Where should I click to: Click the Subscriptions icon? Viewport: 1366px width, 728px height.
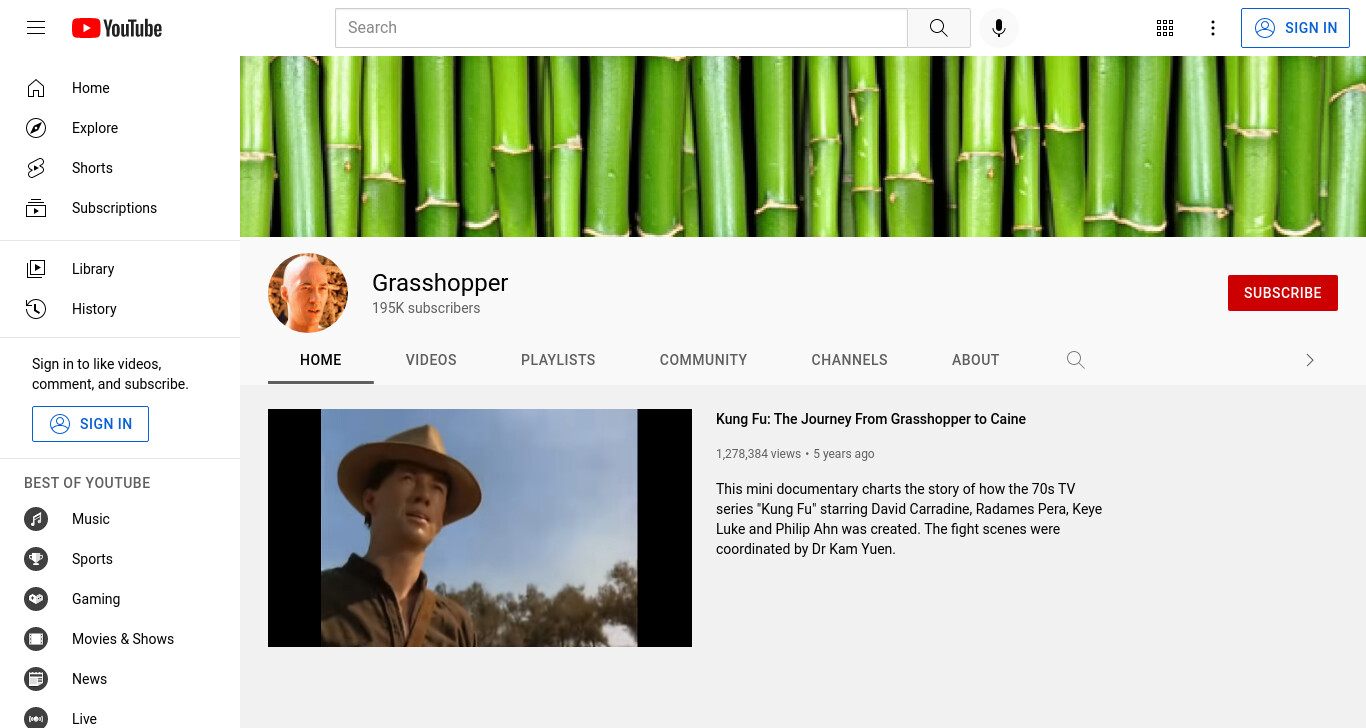tap(36, 208)
